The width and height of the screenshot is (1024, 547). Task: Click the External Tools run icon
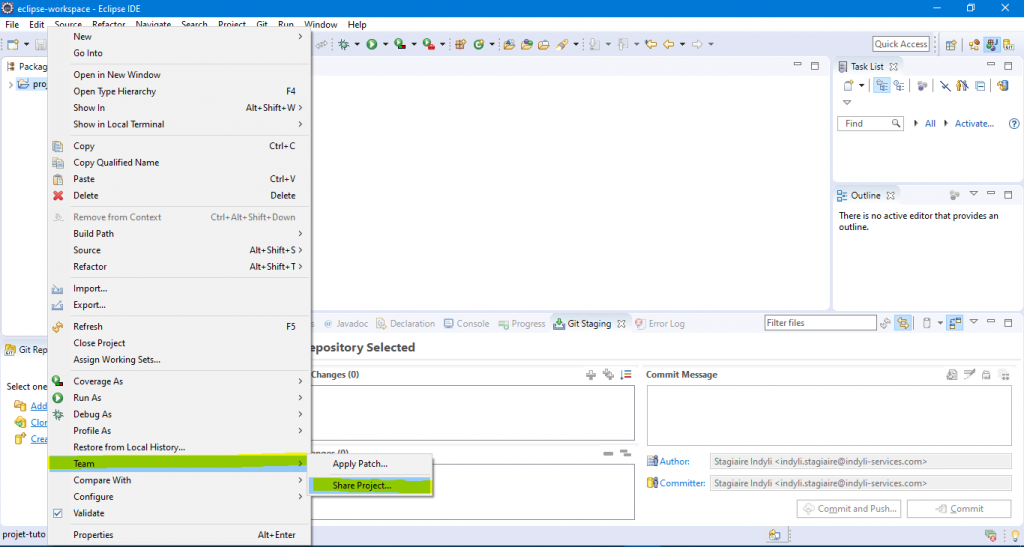coord(428,44)
